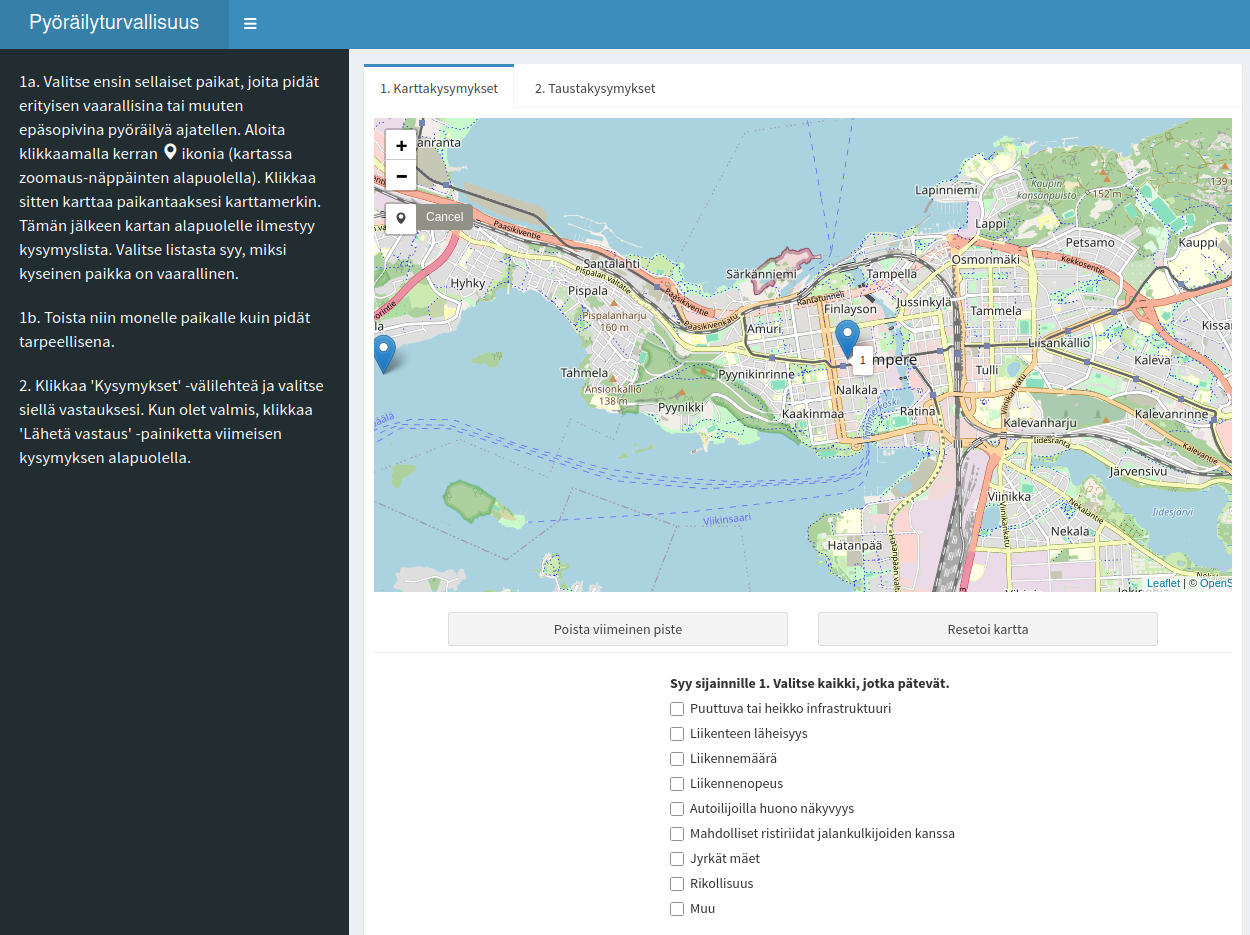This screenshot has width=1250, height=935.
Task: Click the Lapinniemi map label
Action: pos(945,189)
